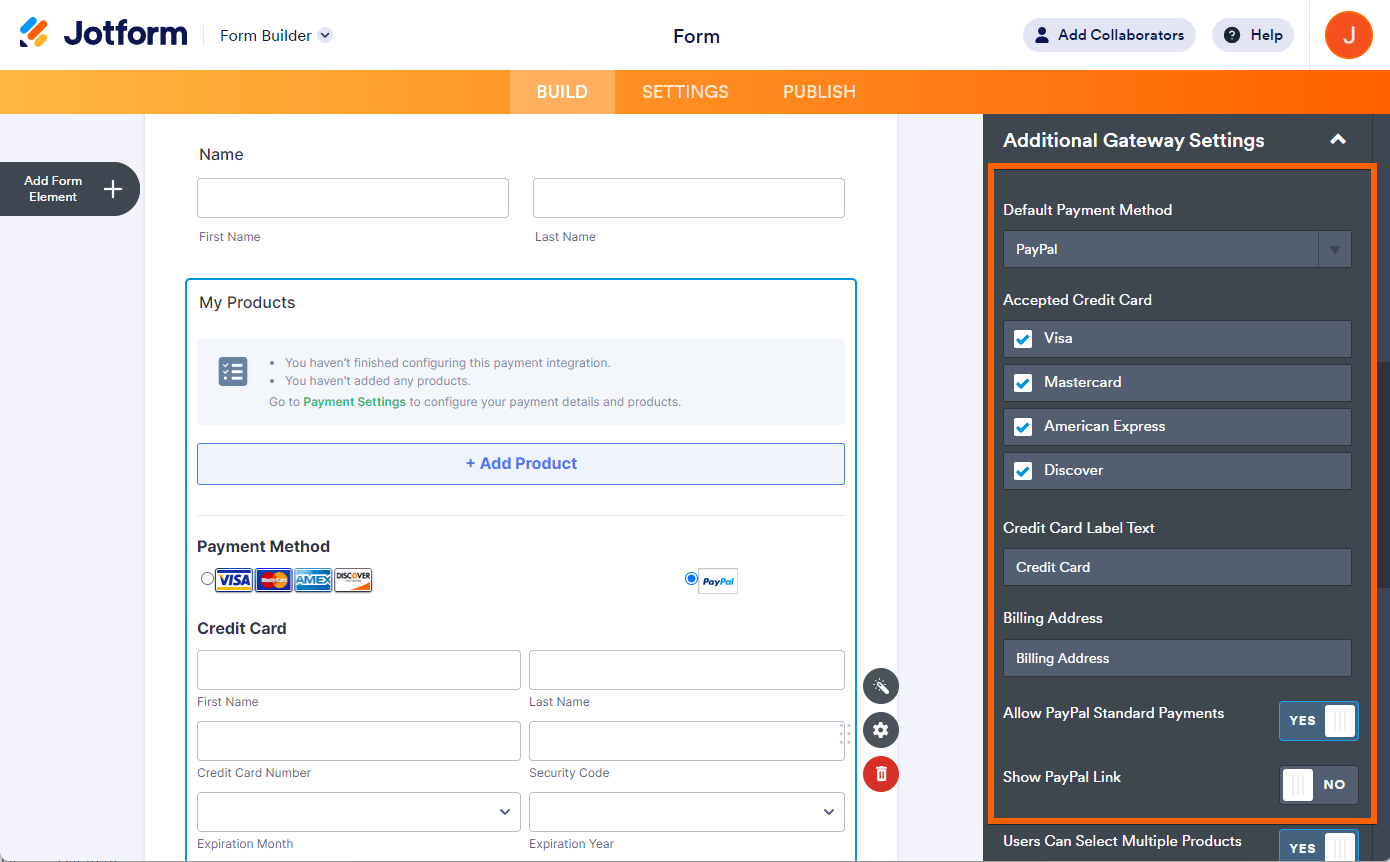Click the Payment Method heading
This screenshot has height=862, width=1390.
[x=263, y=546]
